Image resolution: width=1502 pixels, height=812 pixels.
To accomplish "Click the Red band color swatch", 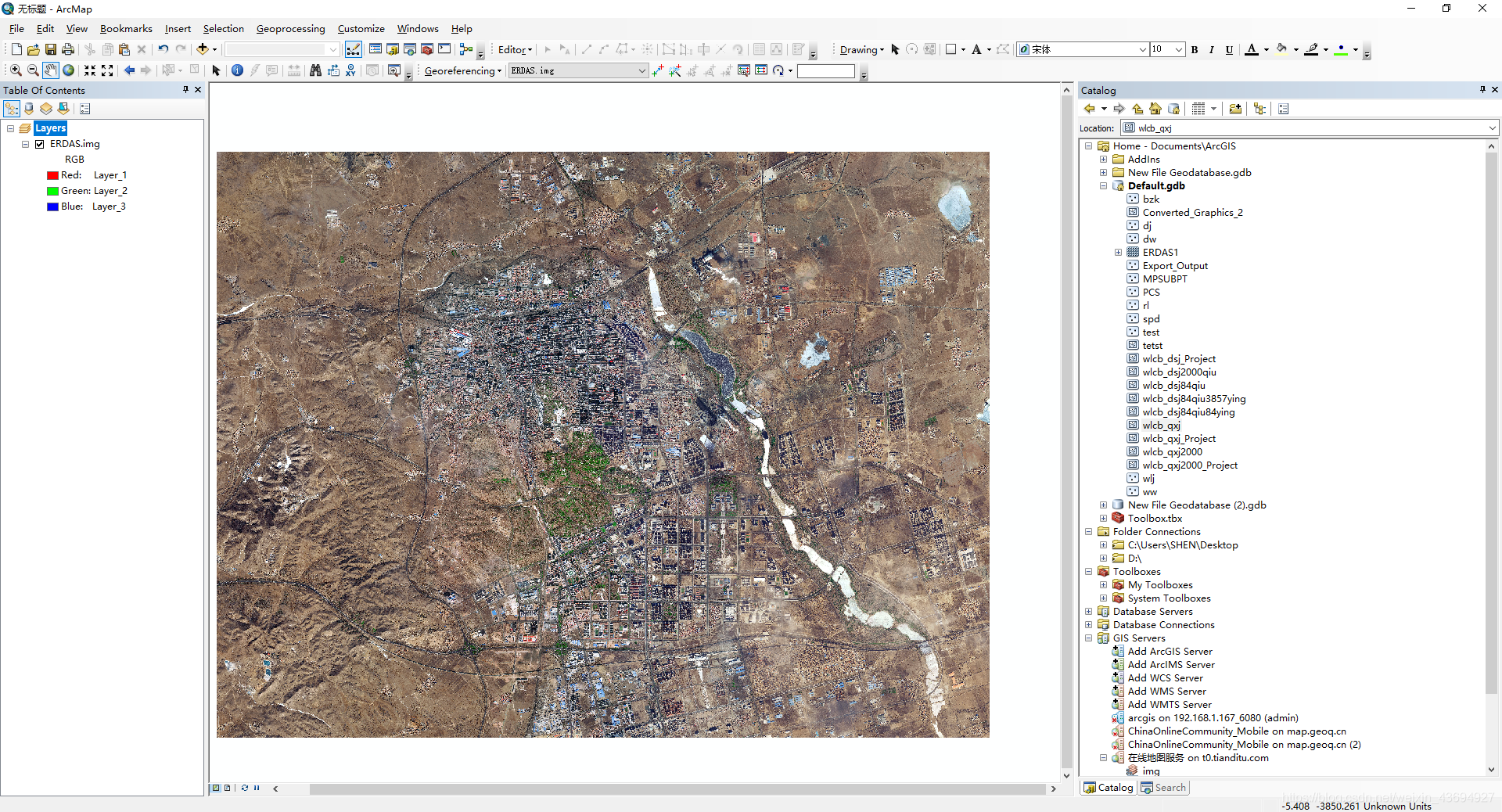I will [52, 175].
